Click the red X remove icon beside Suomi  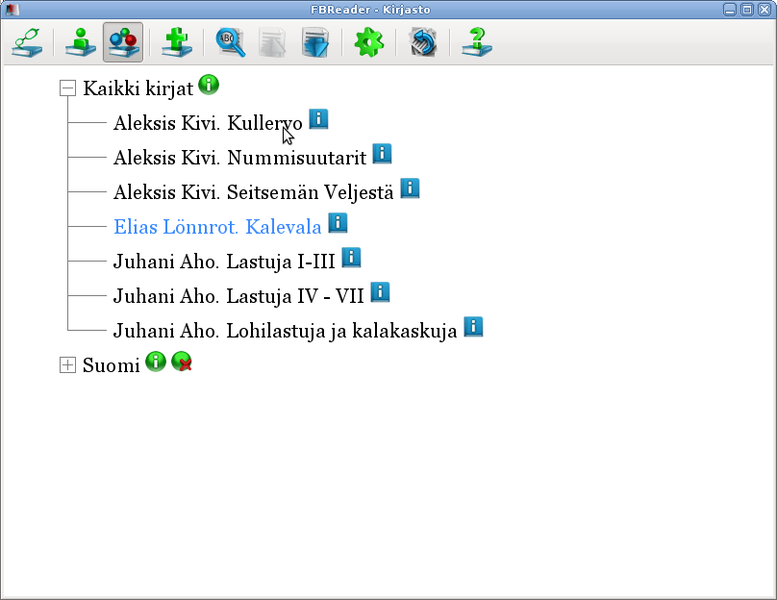181,362
